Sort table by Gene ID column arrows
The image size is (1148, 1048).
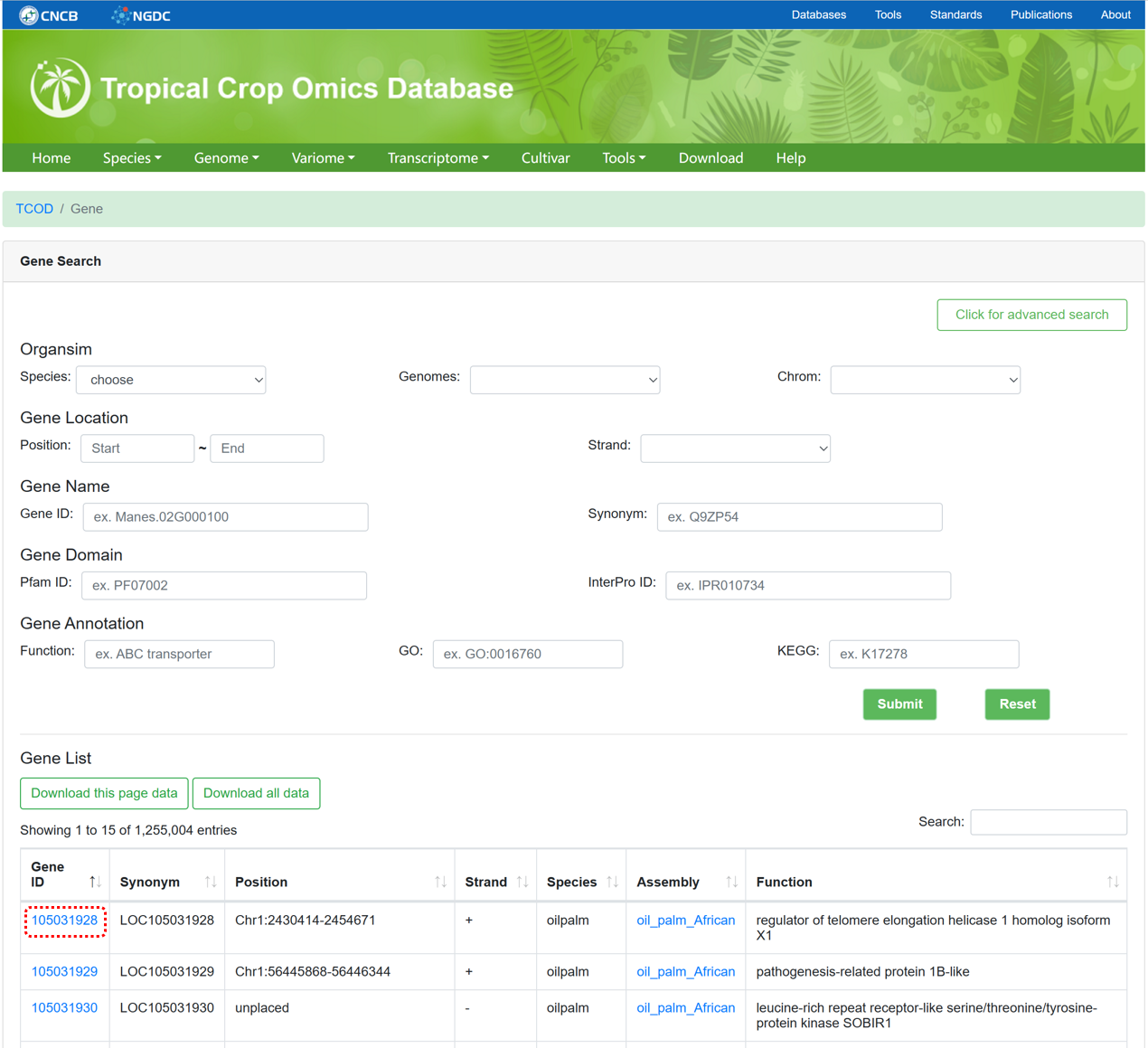click(95, 882)
